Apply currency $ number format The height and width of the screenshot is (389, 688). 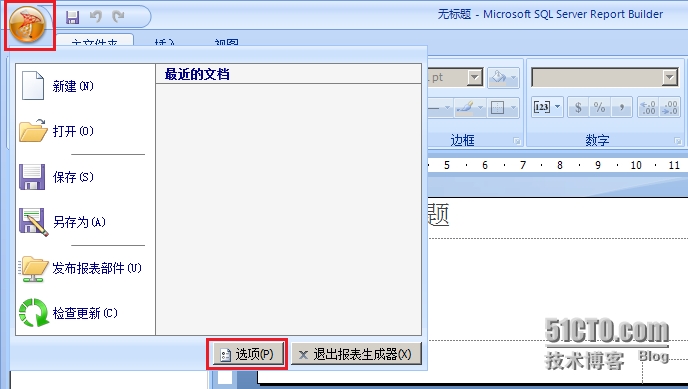578,107
